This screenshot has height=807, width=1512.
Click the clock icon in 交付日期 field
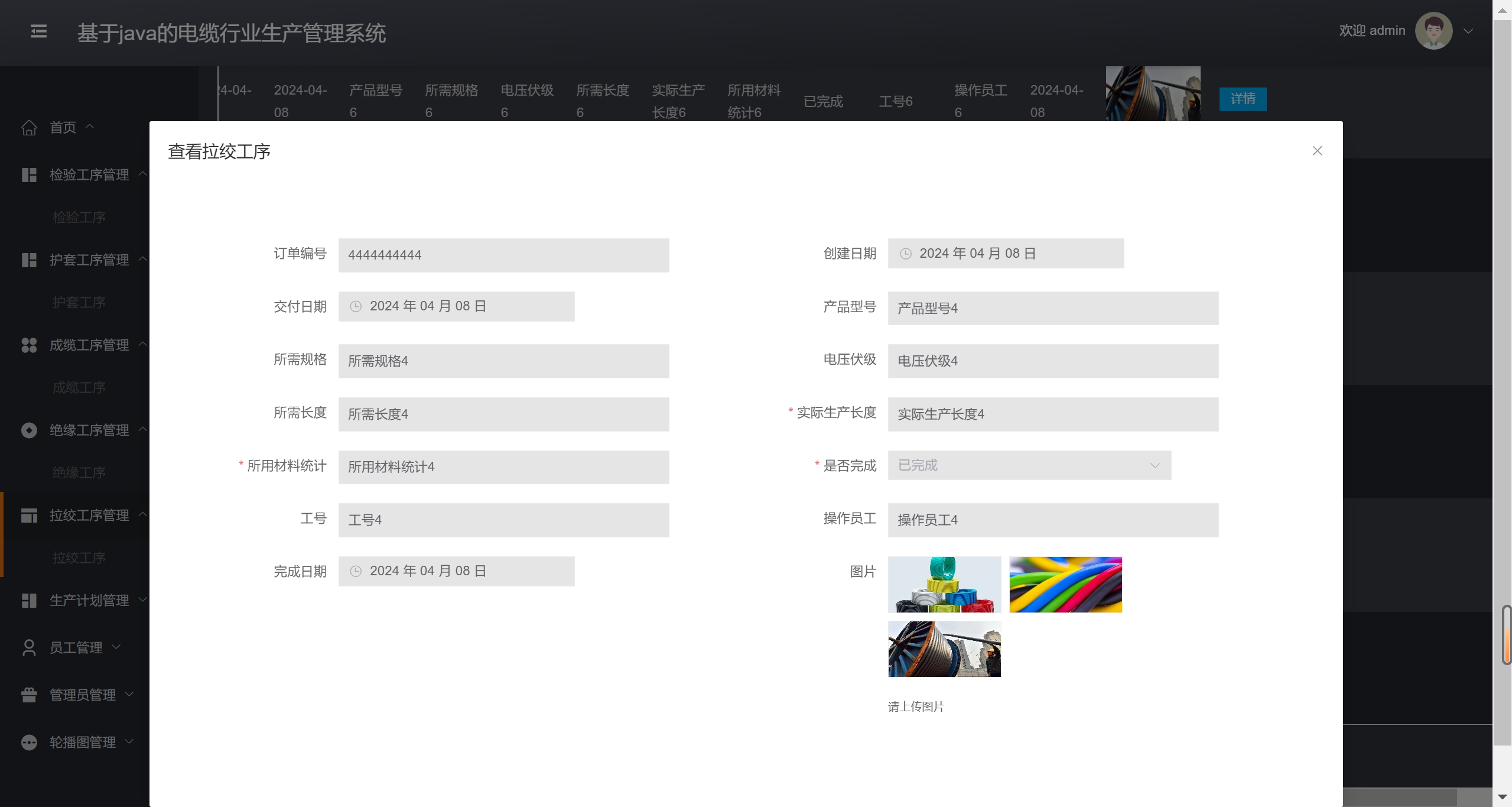(356, 306)
